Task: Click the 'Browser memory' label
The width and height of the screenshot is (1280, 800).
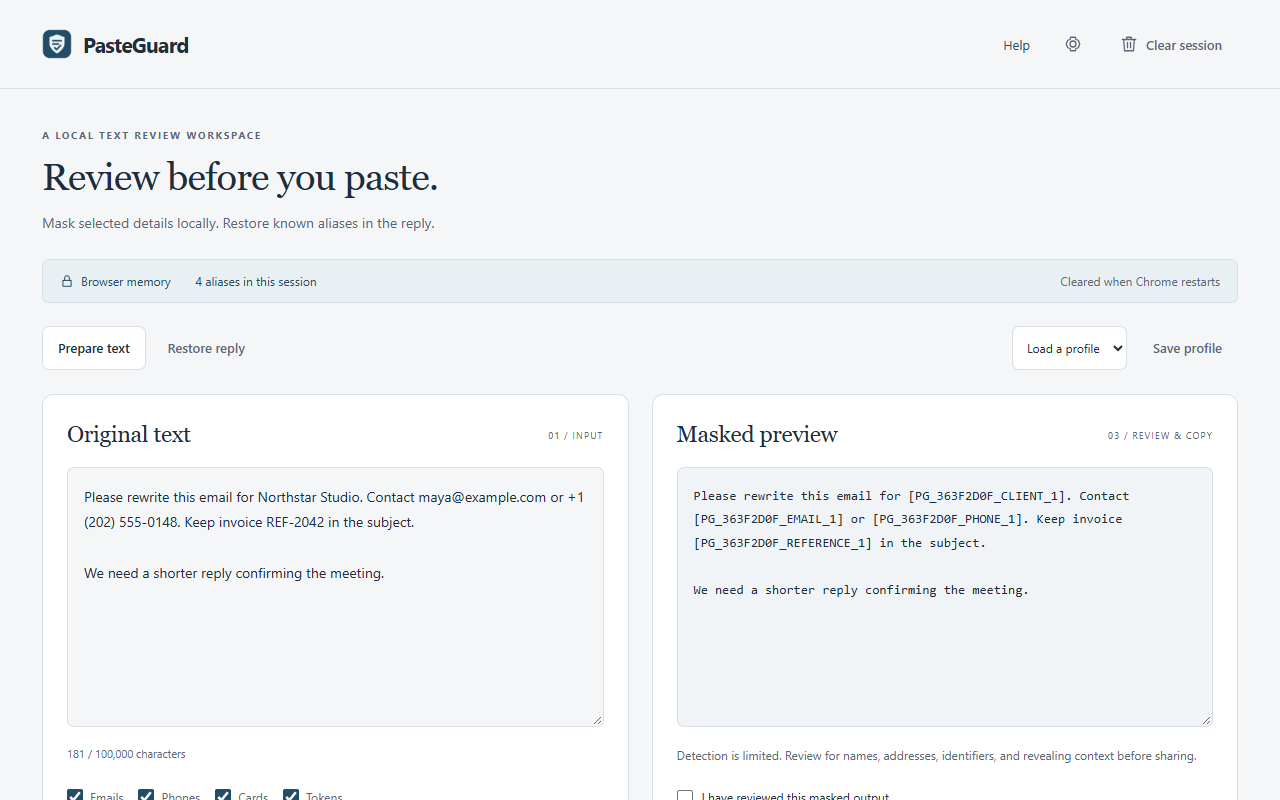Action: pos(126,282)
